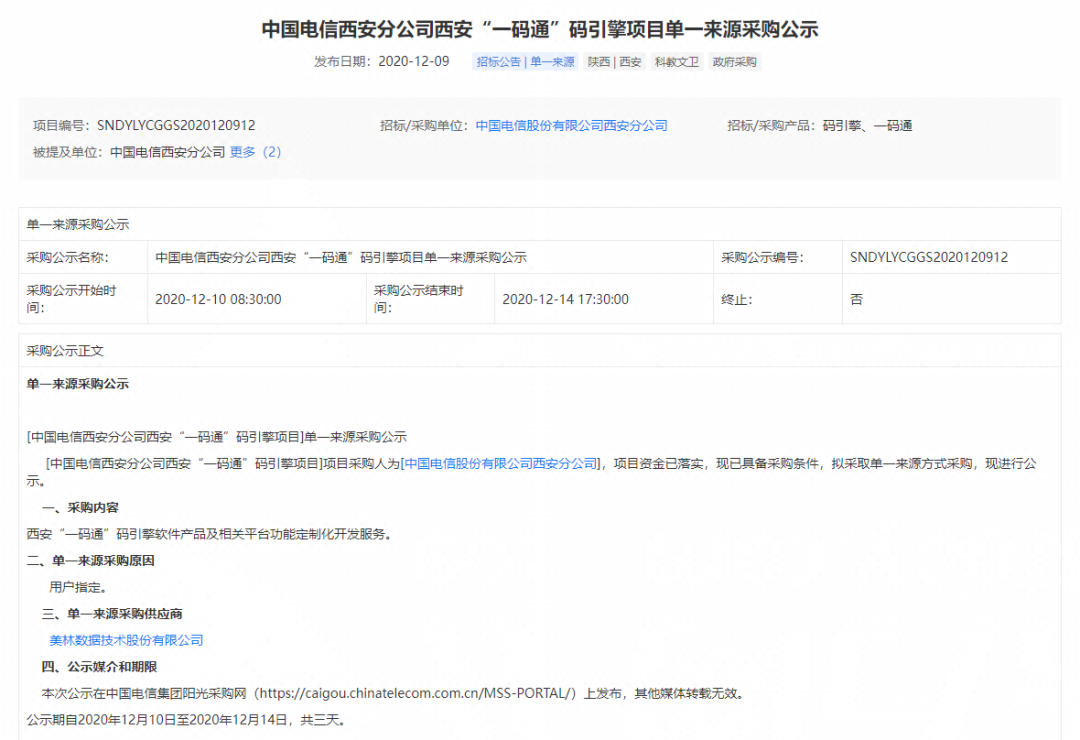This screenshot has width=1080, height=740.
Task: Click the 陕西 | 西安 region tag
Action: [614, 62]
